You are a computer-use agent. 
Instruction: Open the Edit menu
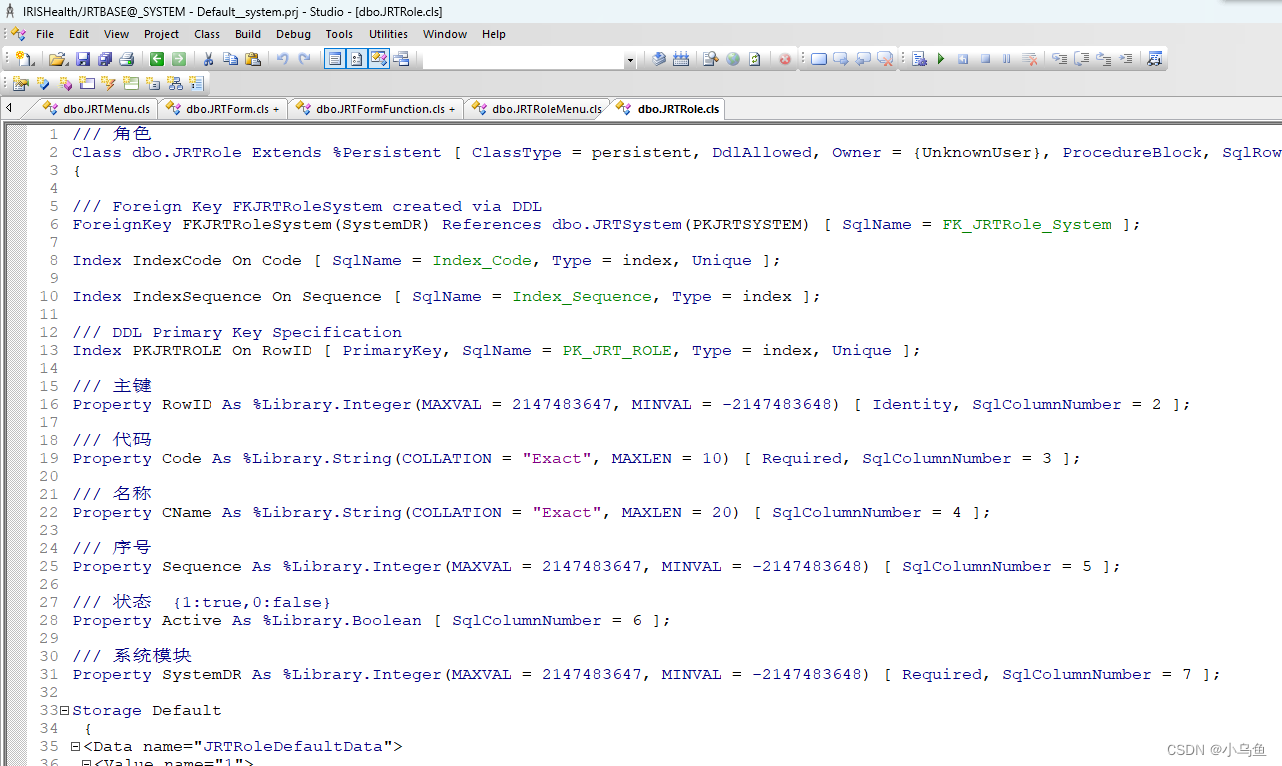pos(79,34)
